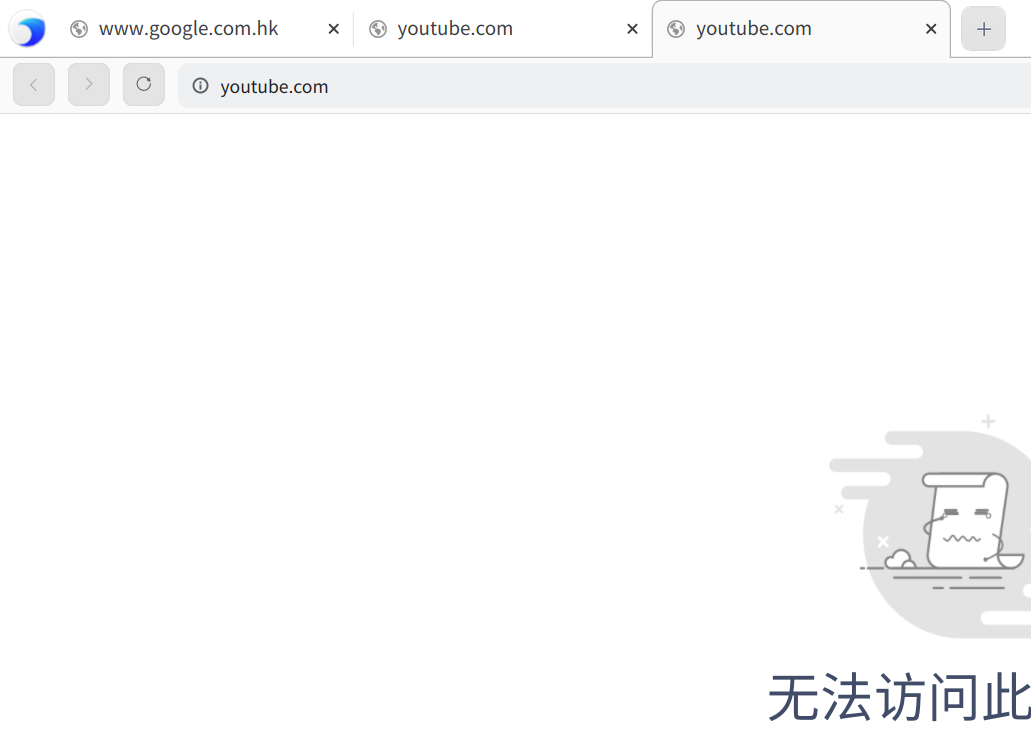Focus the address bar showing youtube.com
The image size is (1031, 755).
[x=604, y=86]
